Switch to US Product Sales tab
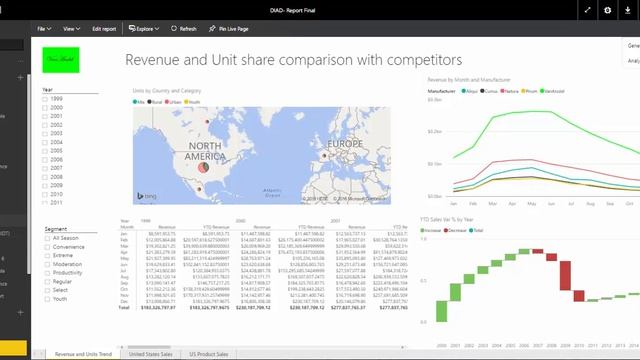Viewport: 640px width, 360px height. (x=209, y=354)
